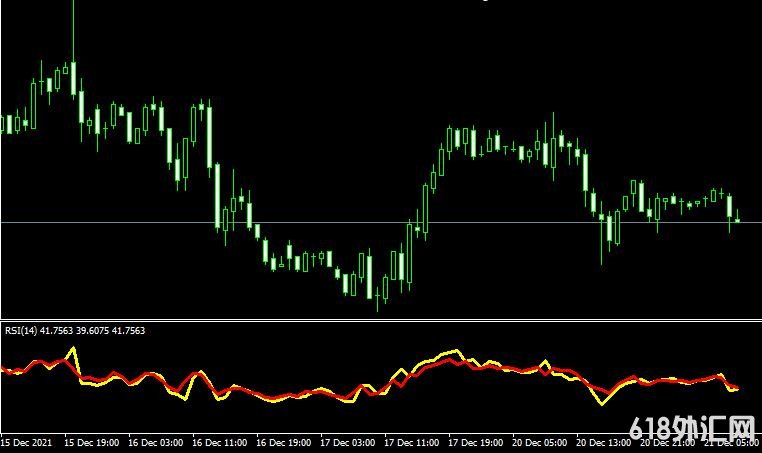Viewport: 762px width, 453px height.
Task: Click the '20 Dec 05:00' time label
Action: [539, 443]
